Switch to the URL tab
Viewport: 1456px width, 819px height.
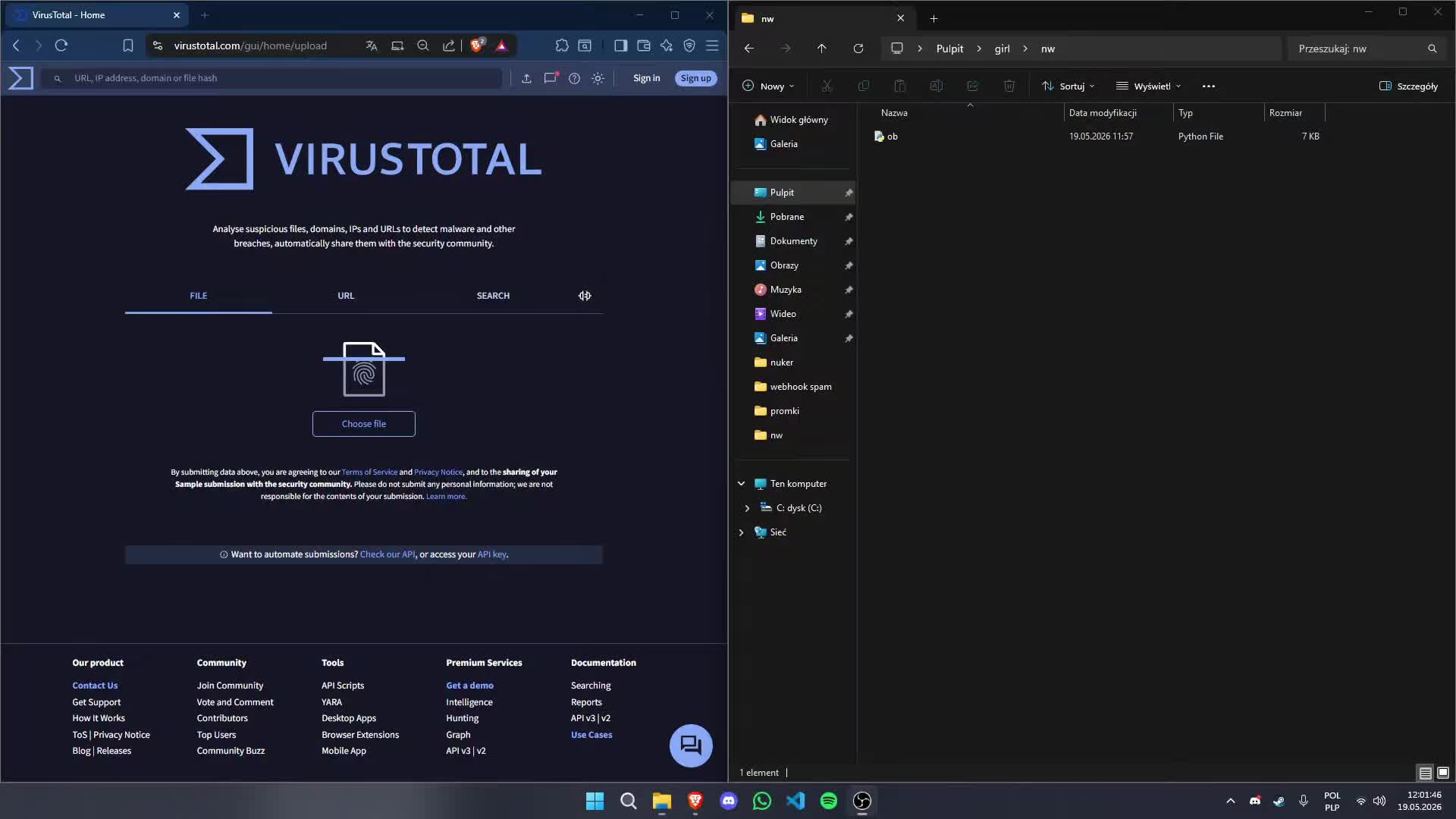point(346,296)
